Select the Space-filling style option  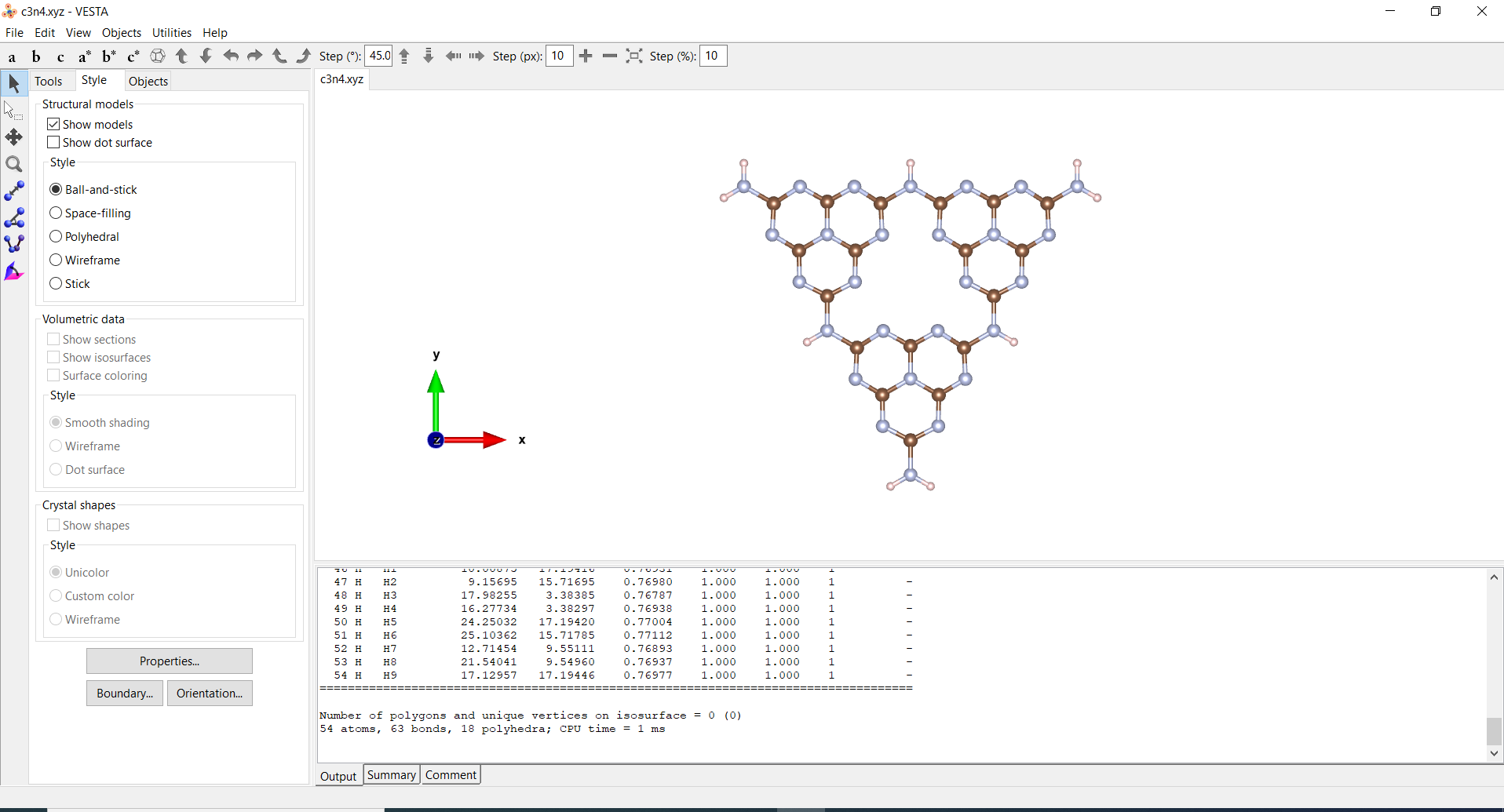pos(56,213)
